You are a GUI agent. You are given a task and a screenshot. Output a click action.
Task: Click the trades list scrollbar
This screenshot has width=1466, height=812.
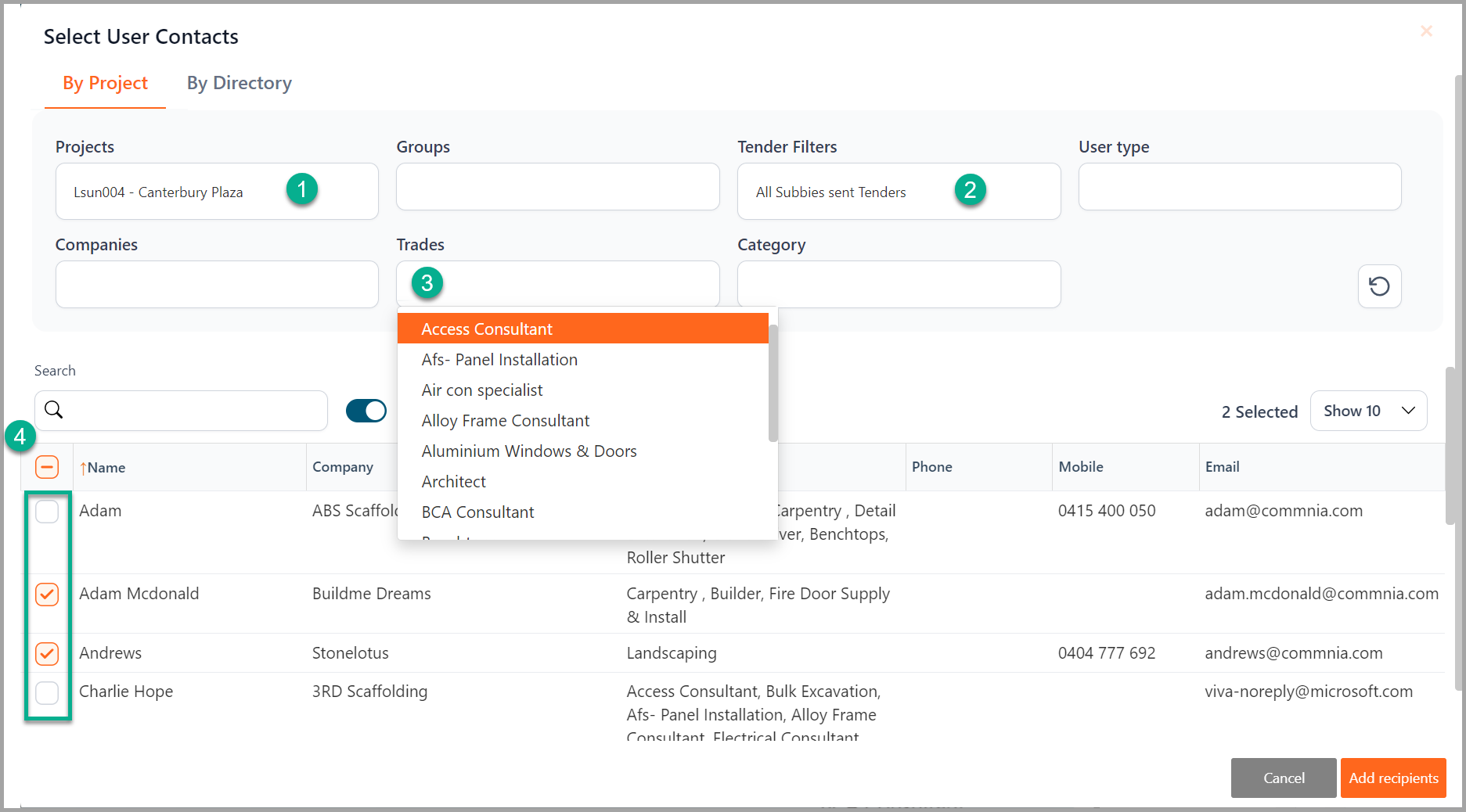(x=773, y=383)
